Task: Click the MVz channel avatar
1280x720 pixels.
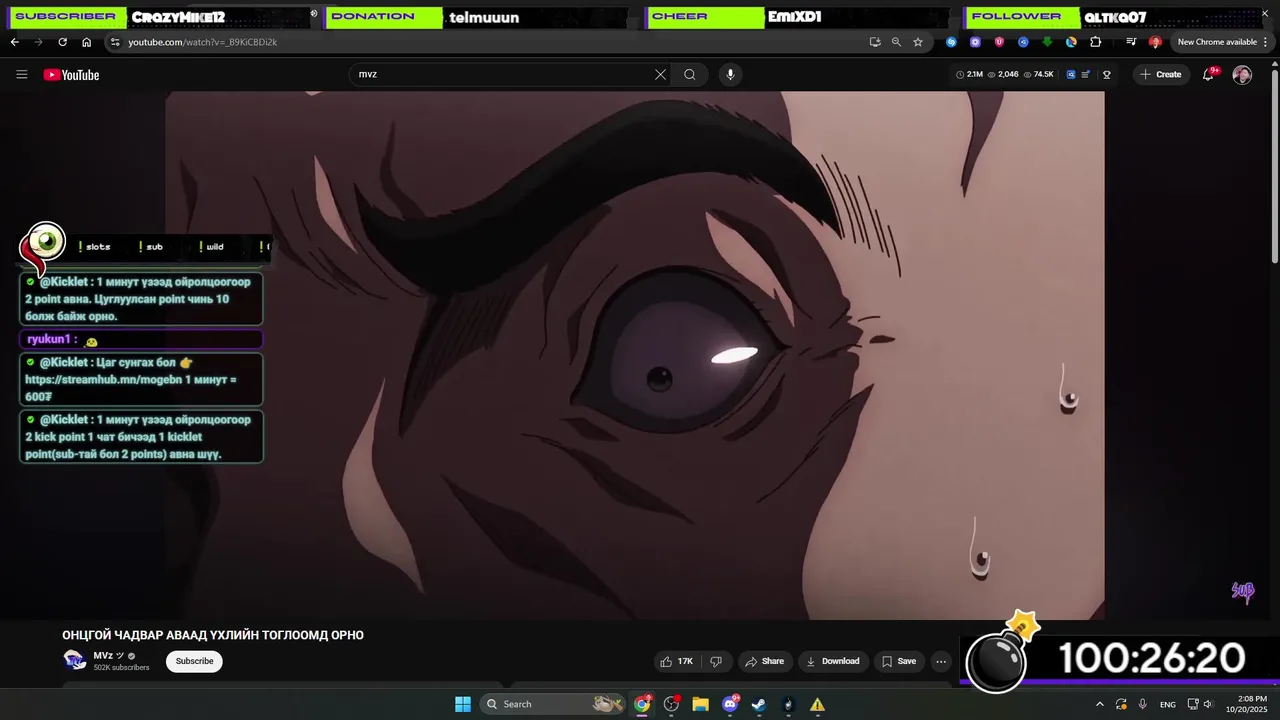Action: pyautogui.click(x=75, y=660)
